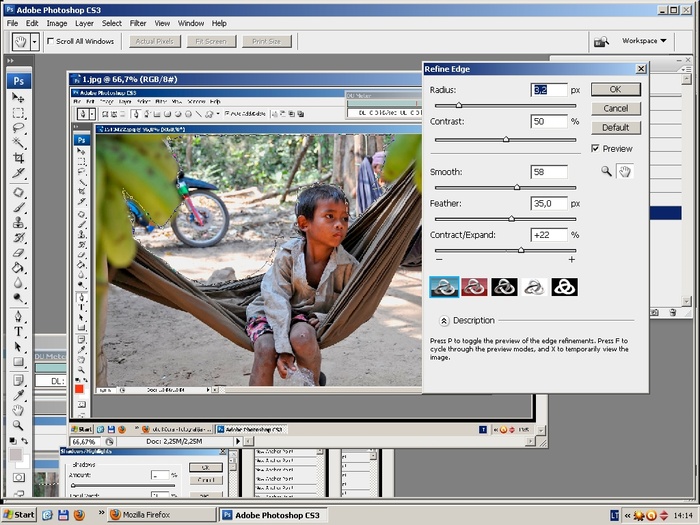Select the Move tool
This screenshot has height=525, width=700.
(x=19, y=98)
